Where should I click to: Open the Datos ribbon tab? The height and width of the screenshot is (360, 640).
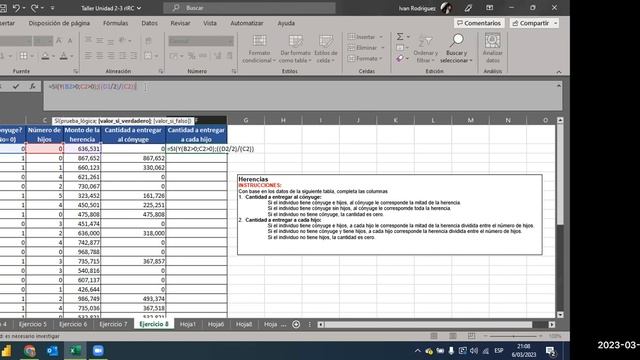[149, 23]
